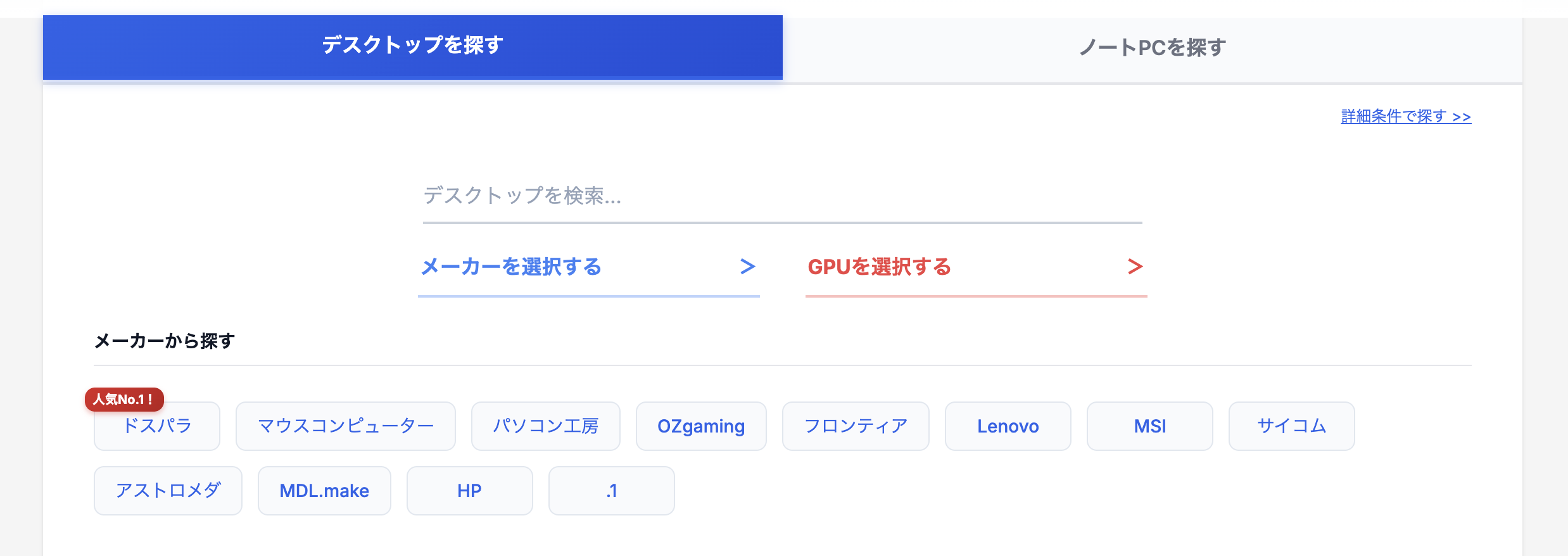Choose マウスコンピューター maker
The height and width of the screenshot is (556, 1568).
pos(345,426)
